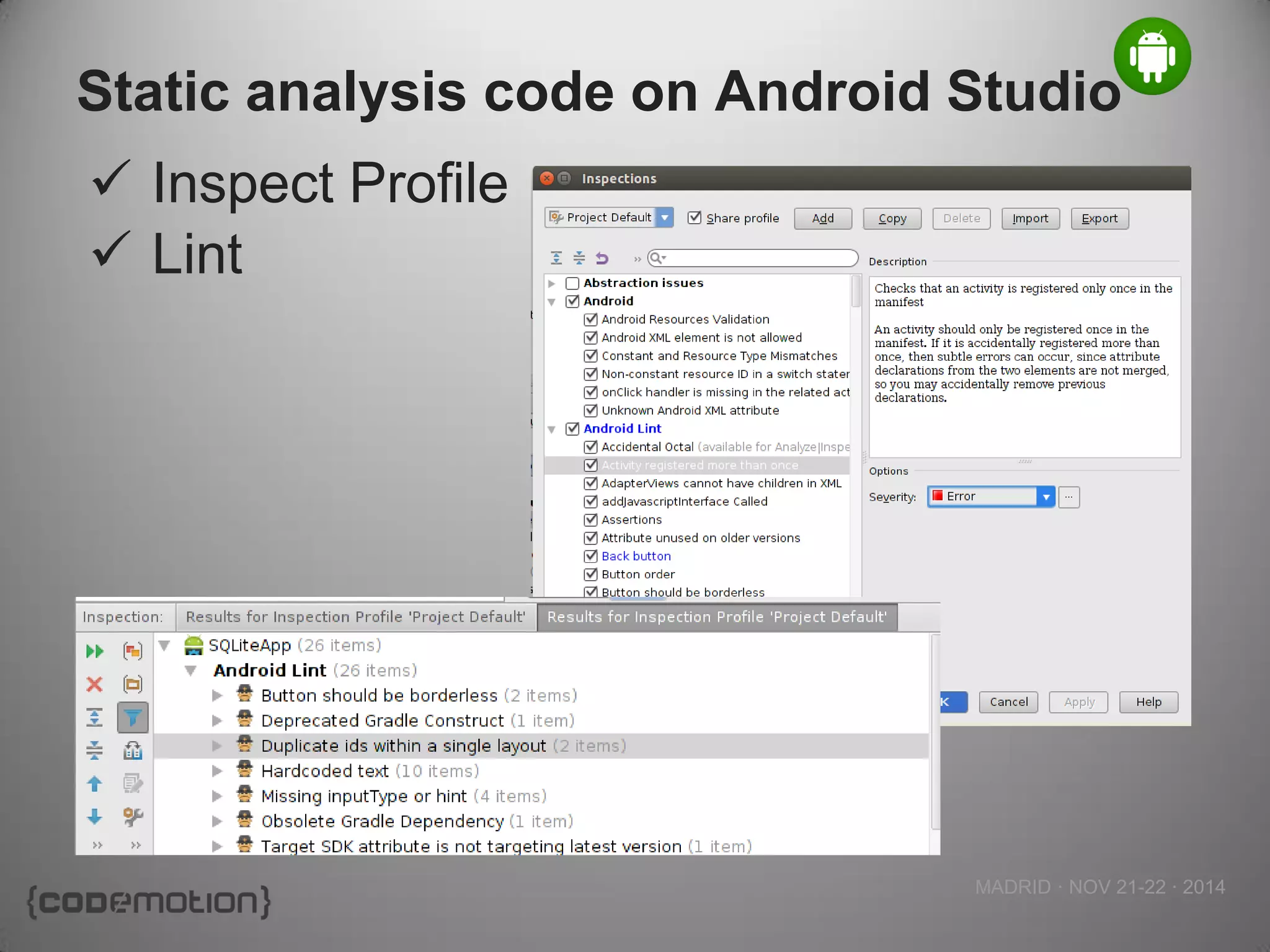Image resolution: width=1270 pixels, height=952 pixels.
Task: Toggle Activity registered more than once checkbox
Action: click(x=591, y=465)
